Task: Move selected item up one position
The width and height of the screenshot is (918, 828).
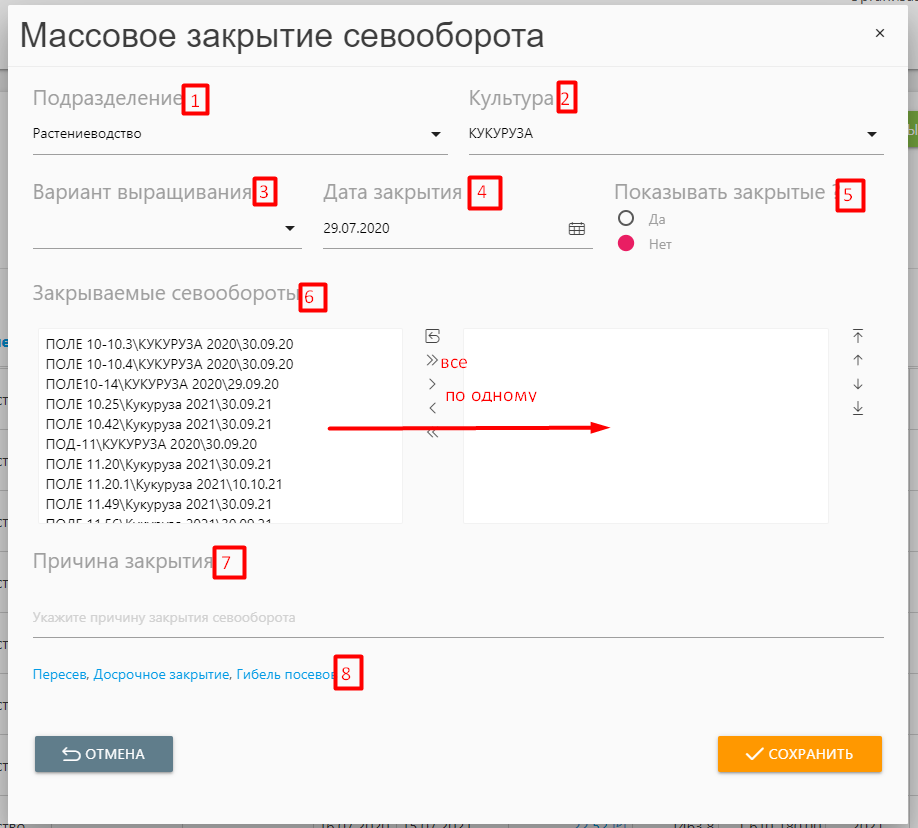Action: pos(858,360)
